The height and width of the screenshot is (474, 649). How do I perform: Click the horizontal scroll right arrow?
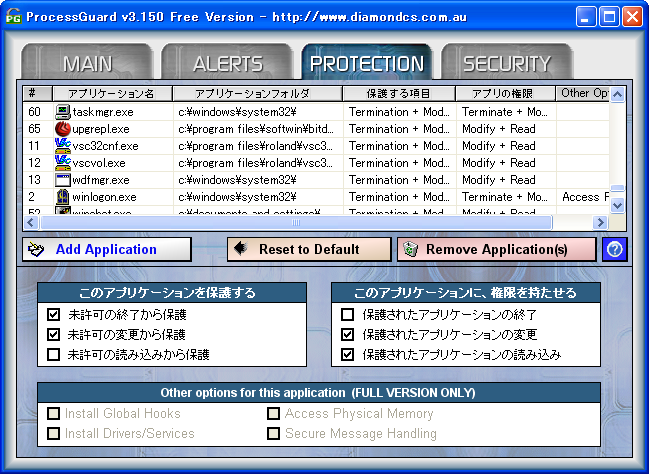tap(599, 223)
